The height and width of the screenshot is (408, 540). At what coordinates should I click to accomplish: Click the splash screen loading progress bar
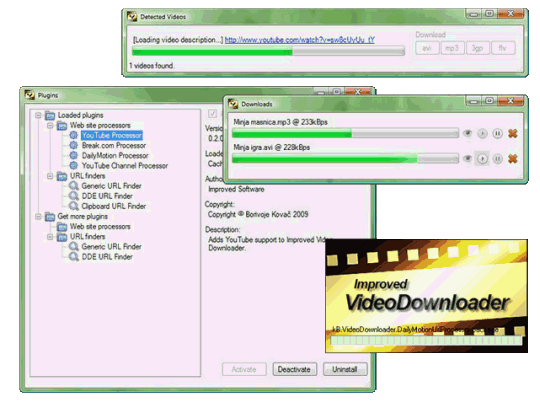pyautogui.click(x=426, y=340)
